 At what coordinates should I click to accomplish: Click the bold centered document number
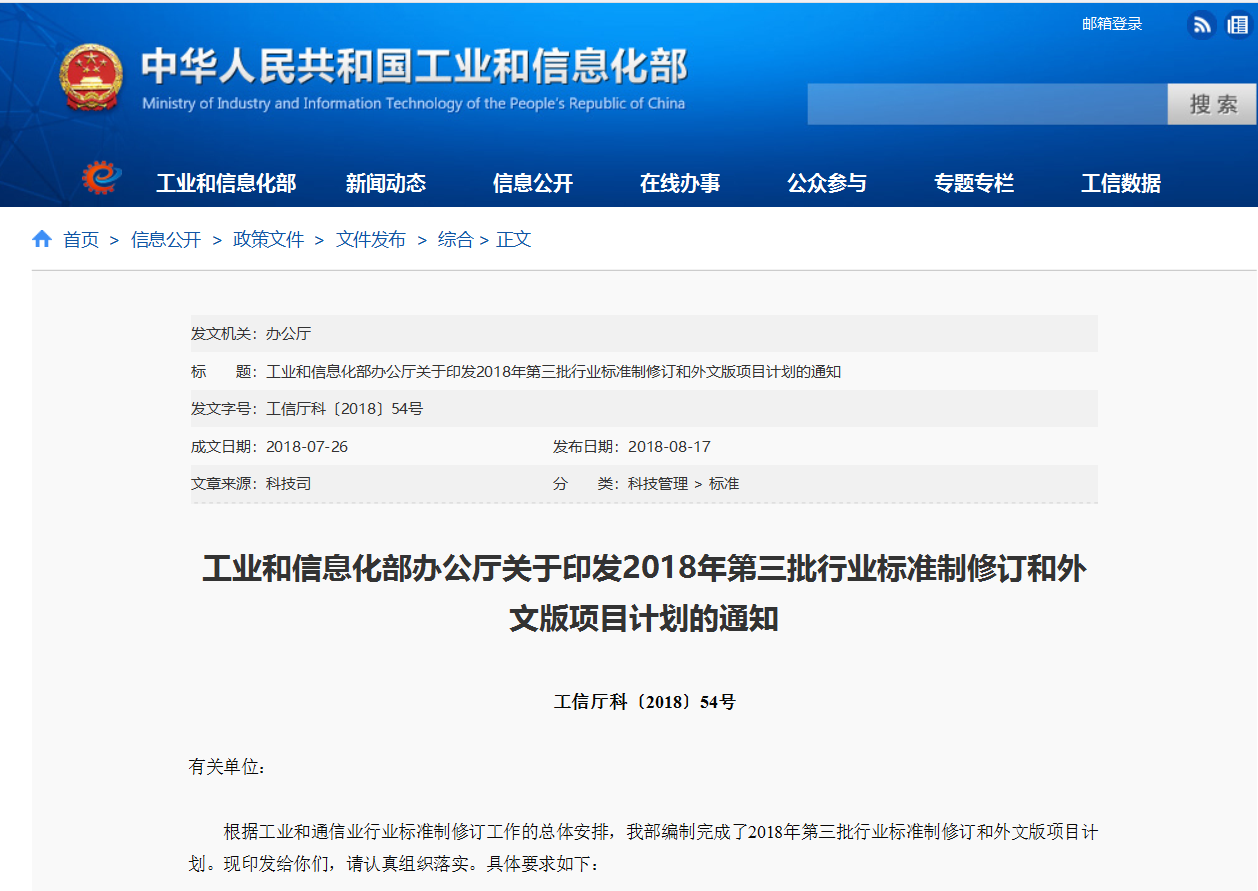(645, 702)
